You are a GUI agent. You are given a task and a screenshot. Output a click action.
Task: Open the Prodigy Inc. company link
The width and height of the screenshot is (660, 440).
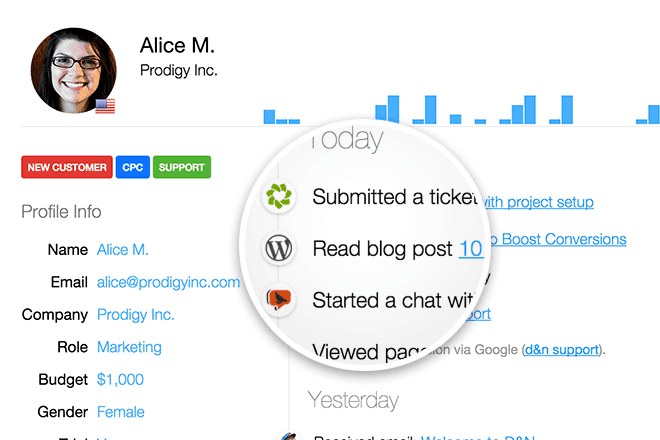[x=136, y=314]
